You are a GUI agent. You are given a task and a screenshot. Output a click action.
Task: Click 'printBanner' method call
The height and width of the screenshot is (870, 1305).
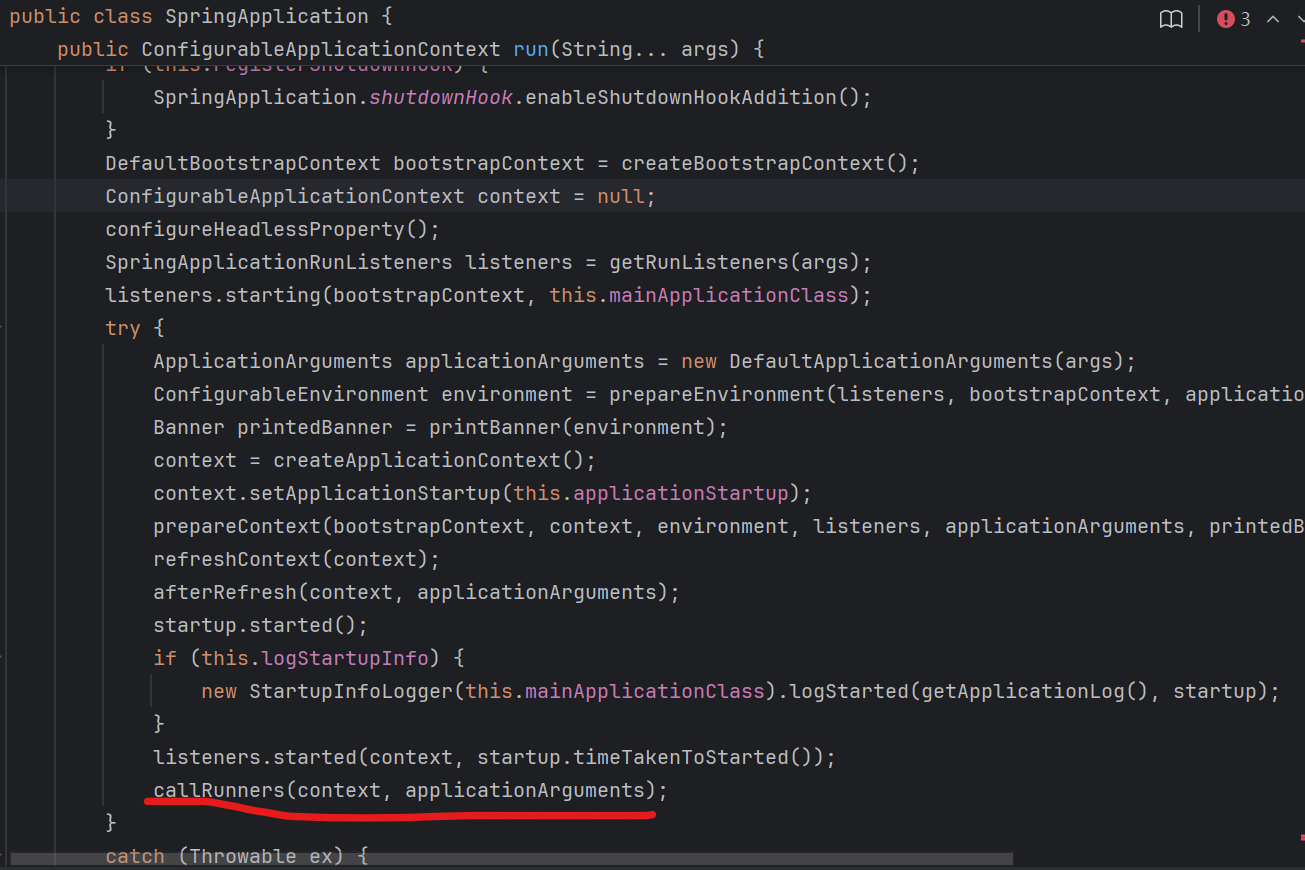495,427
